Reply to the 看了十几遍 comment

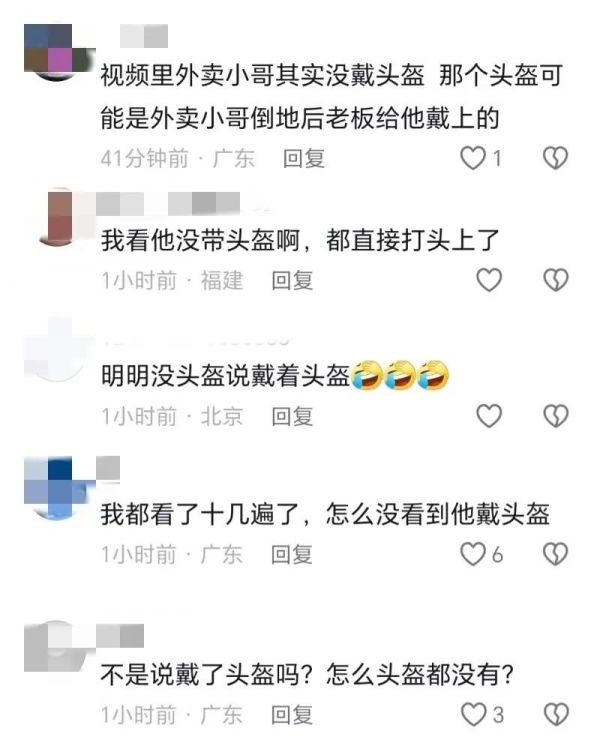point(292,555)
